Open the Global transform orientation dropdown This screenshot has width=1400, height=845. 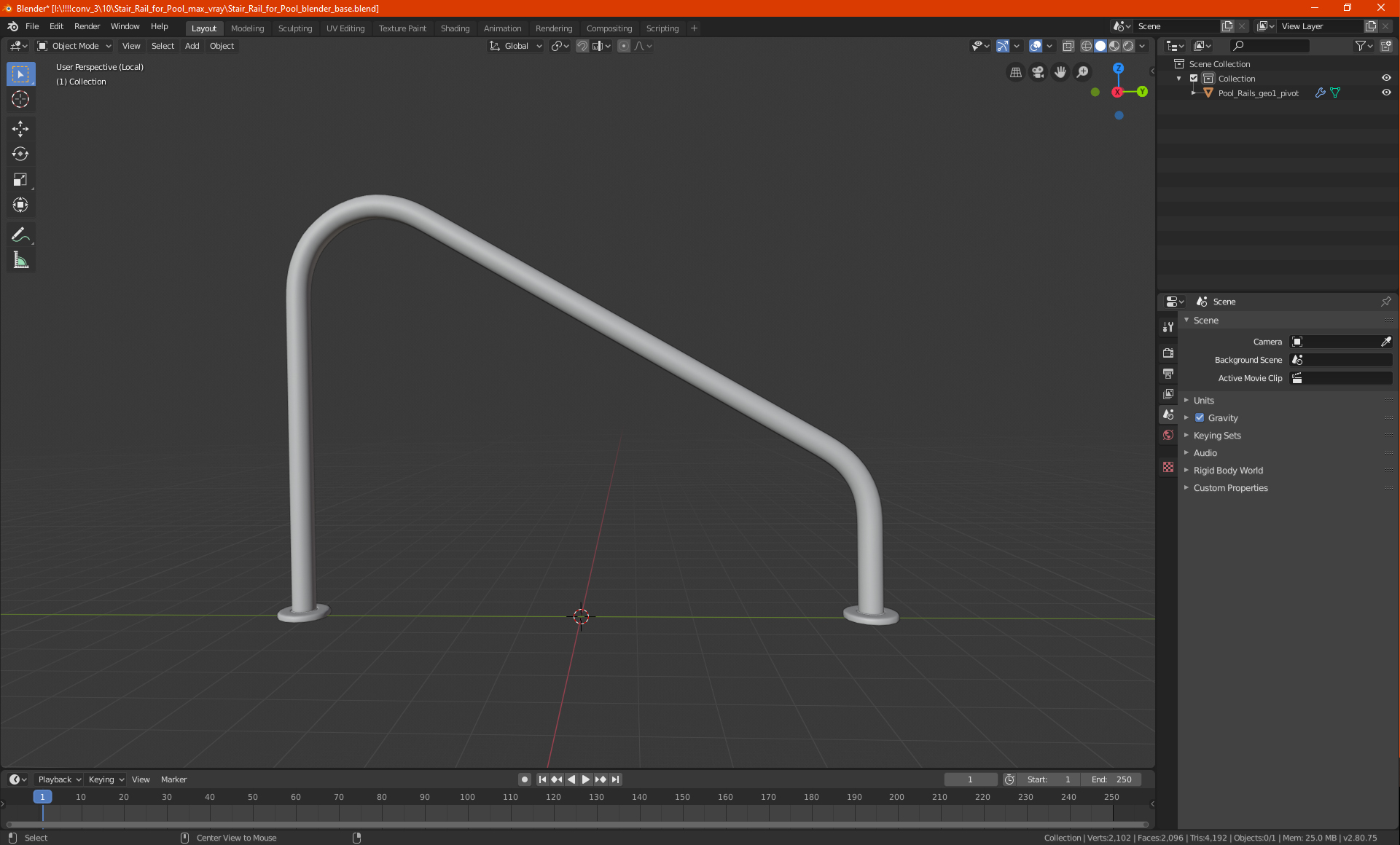pos(516,46)
